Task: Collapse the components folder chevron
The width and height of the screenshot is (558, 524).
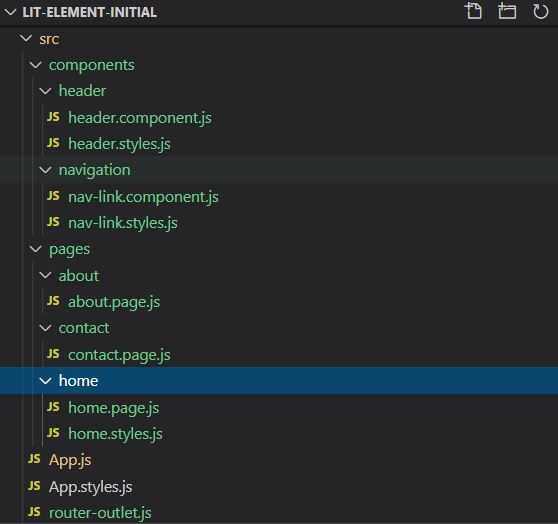Action: coord(36,65)
